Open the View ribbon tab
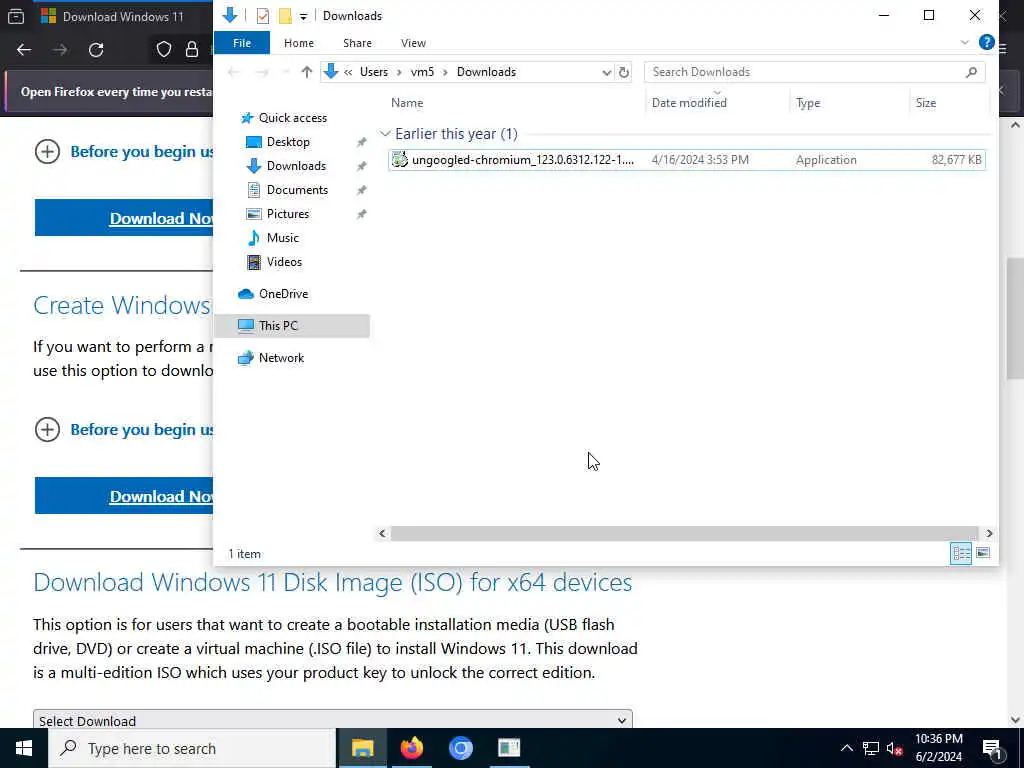The image size is (1024, 768). coord(413,43)
